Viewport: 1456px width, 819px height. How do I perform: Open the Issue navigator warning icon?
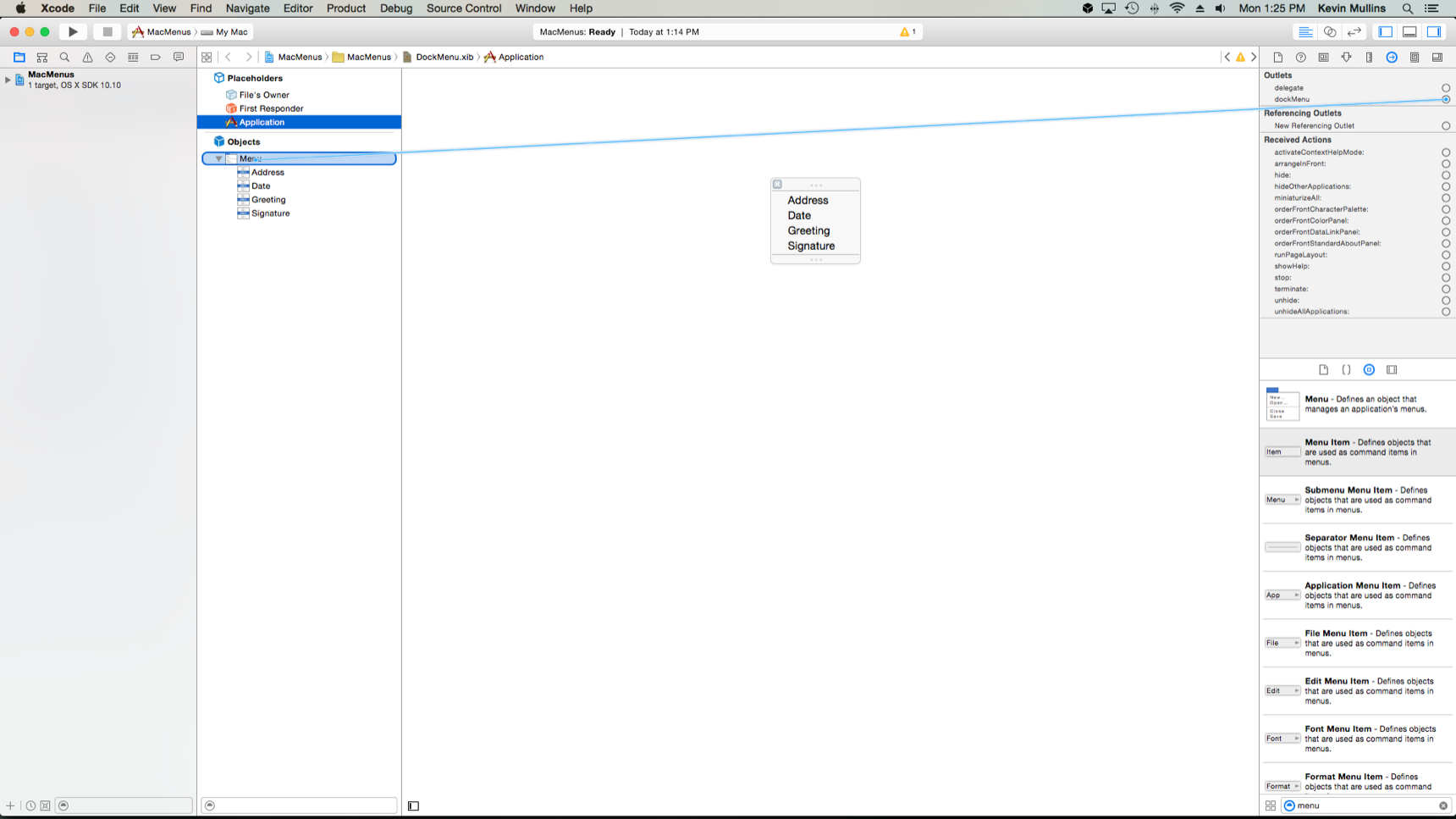pos(87,58)
